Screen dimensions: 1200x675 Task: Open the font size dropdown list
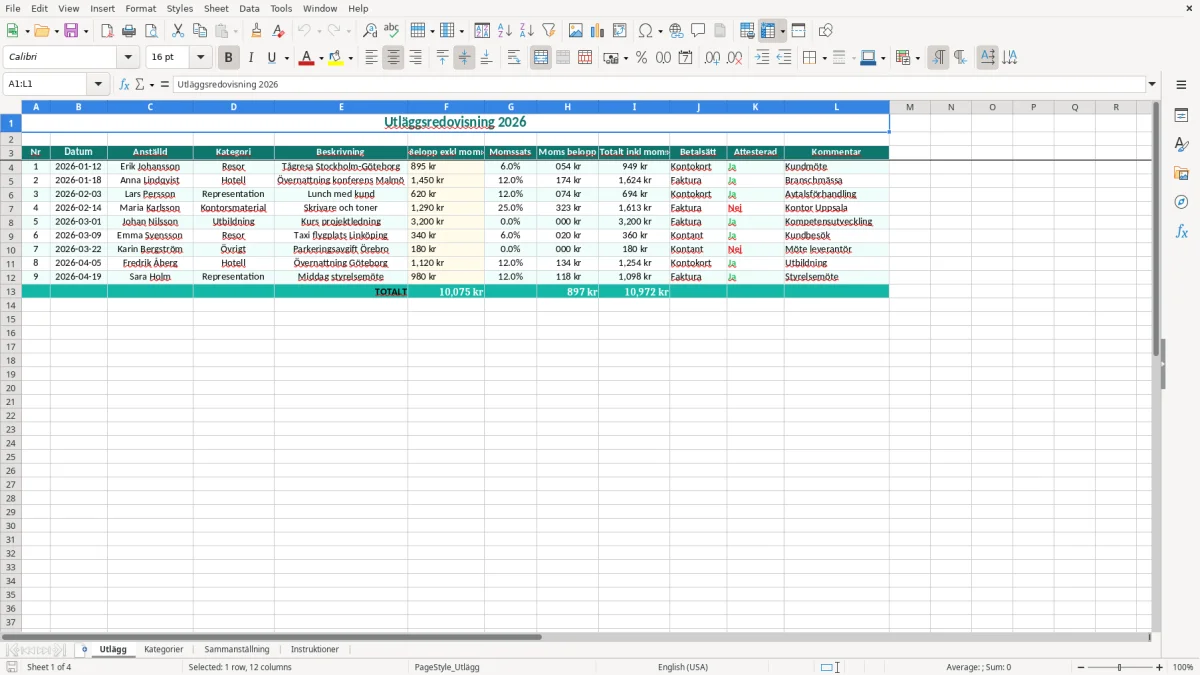(x=200, y=58)
